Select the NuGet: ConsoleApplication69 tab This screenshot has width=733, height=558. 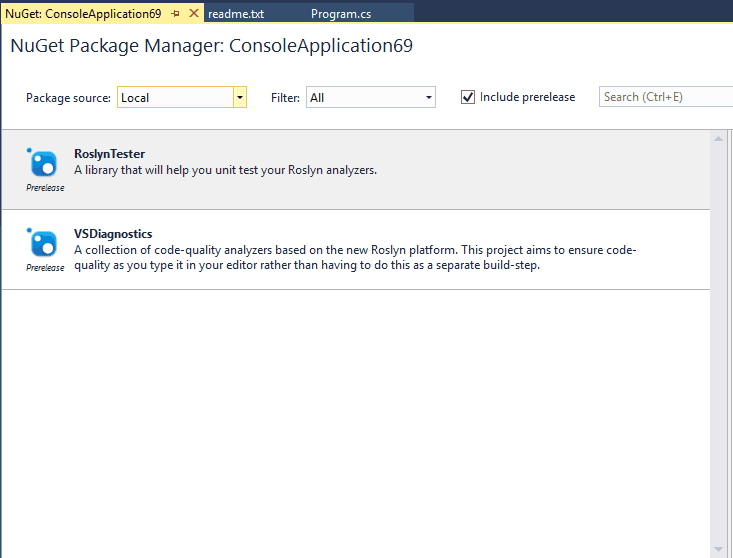[x=83, y=14]
